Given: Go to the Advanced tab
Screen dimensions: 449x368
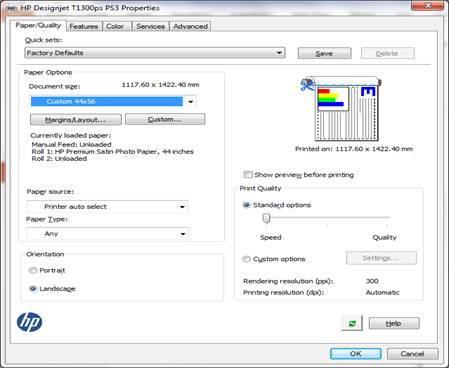Looking at the screenshot, I should [190, 26].
